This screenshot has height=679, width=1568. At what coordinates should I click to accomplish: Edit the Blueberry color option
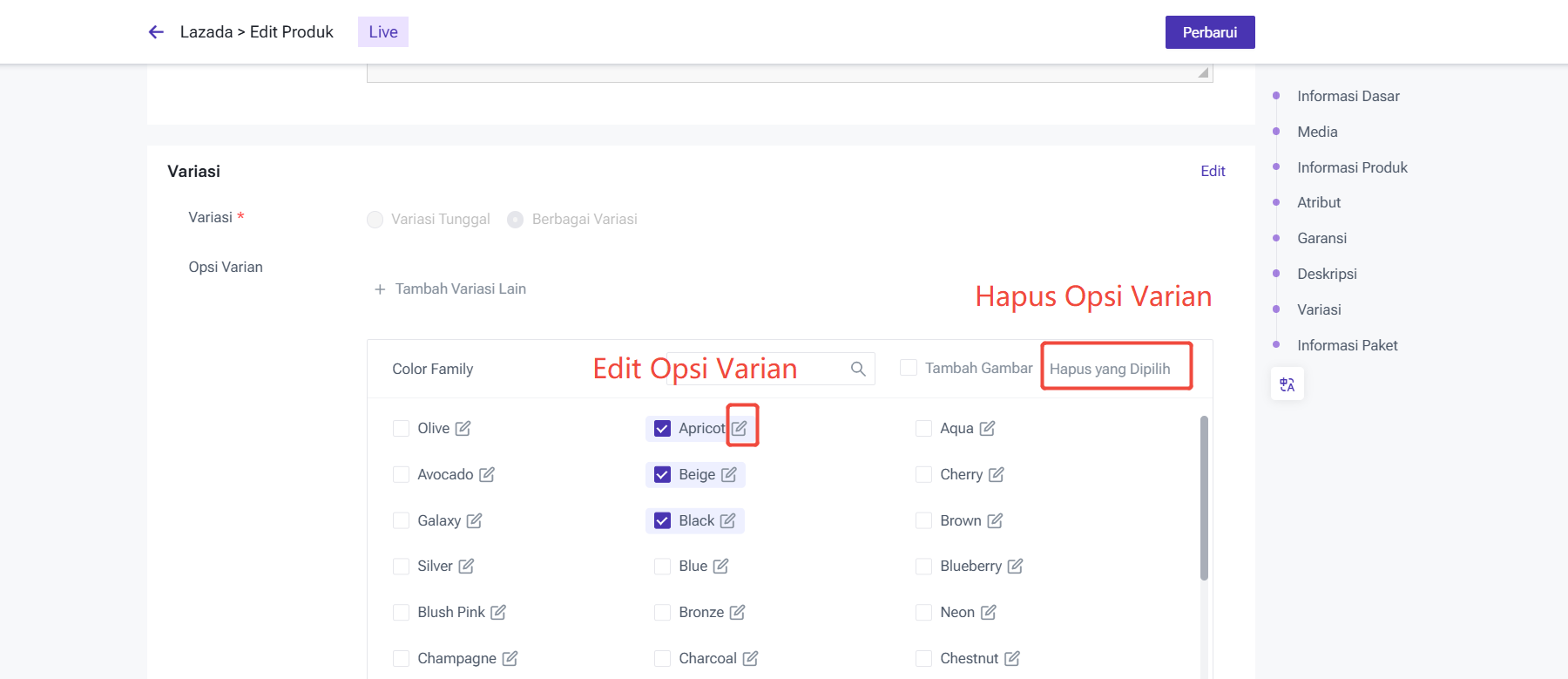click(x=1015, y=566)
